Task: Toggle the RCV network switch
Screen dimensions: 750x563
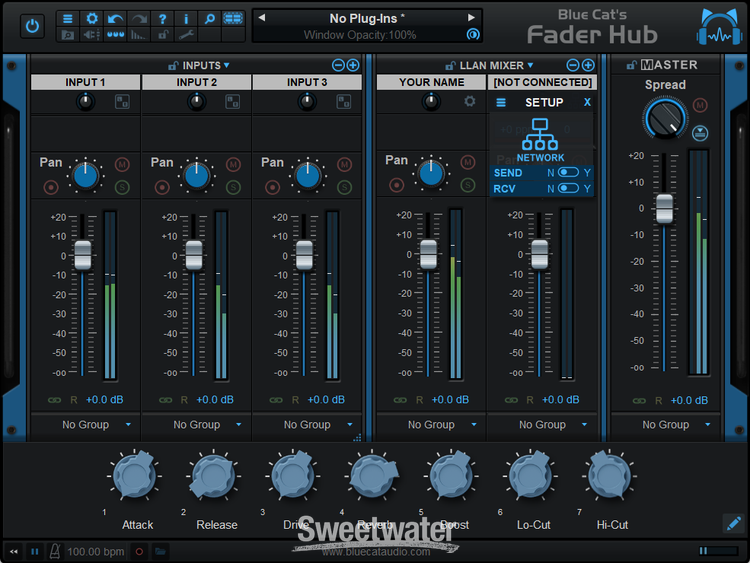Action: point(569,188)
